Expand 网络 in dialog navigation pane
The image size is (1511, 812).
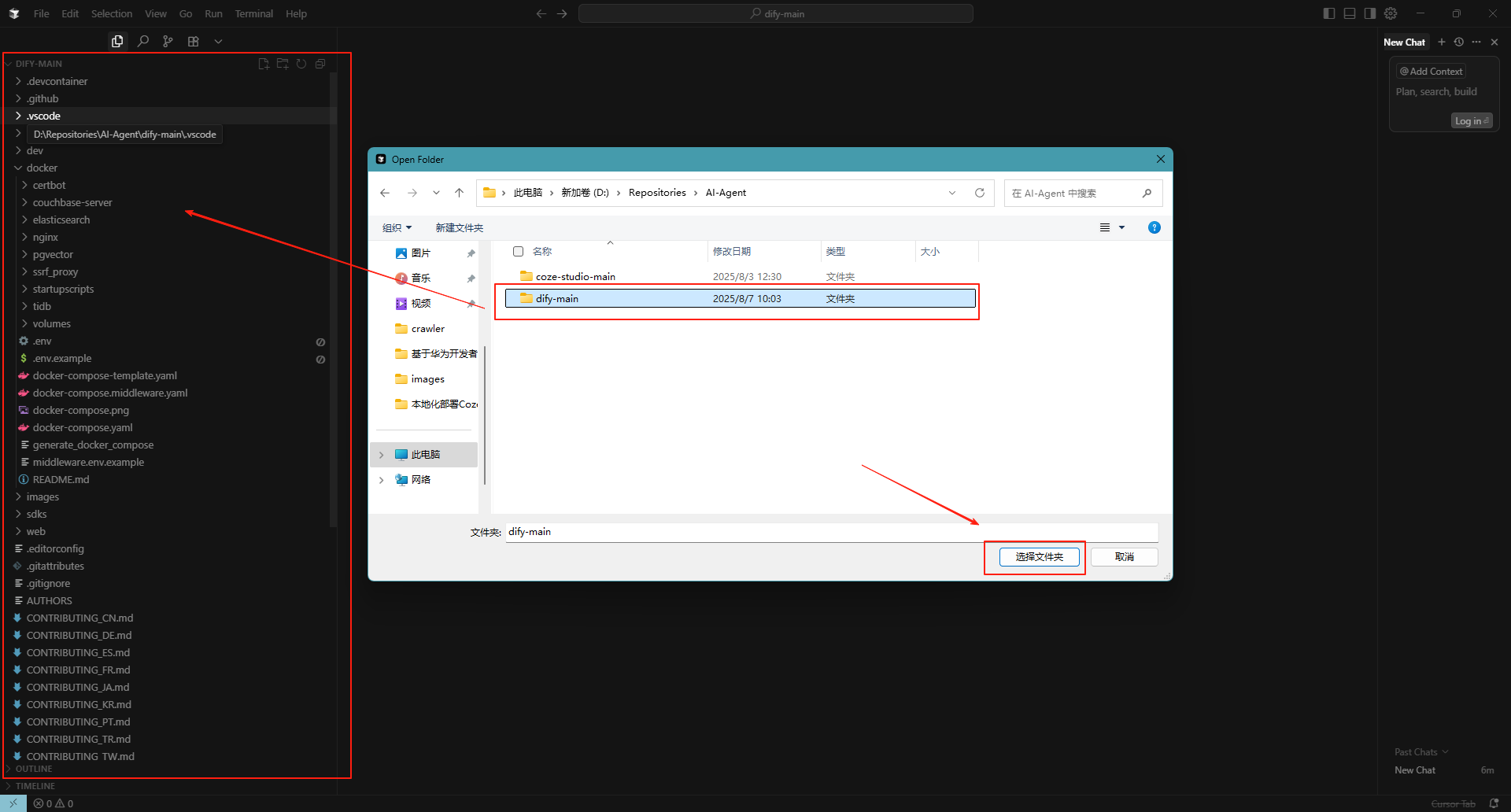coord(382,480)
